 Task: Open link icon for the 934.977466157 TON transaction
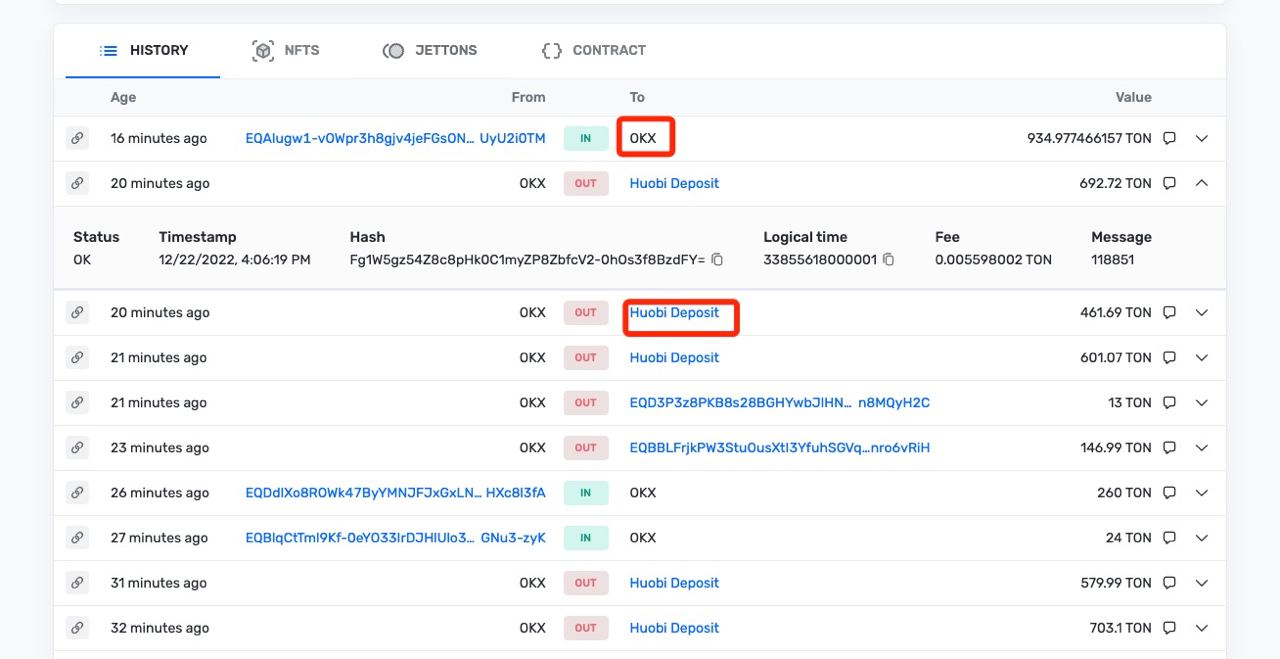pyautogui.click(x=77, y=139)
